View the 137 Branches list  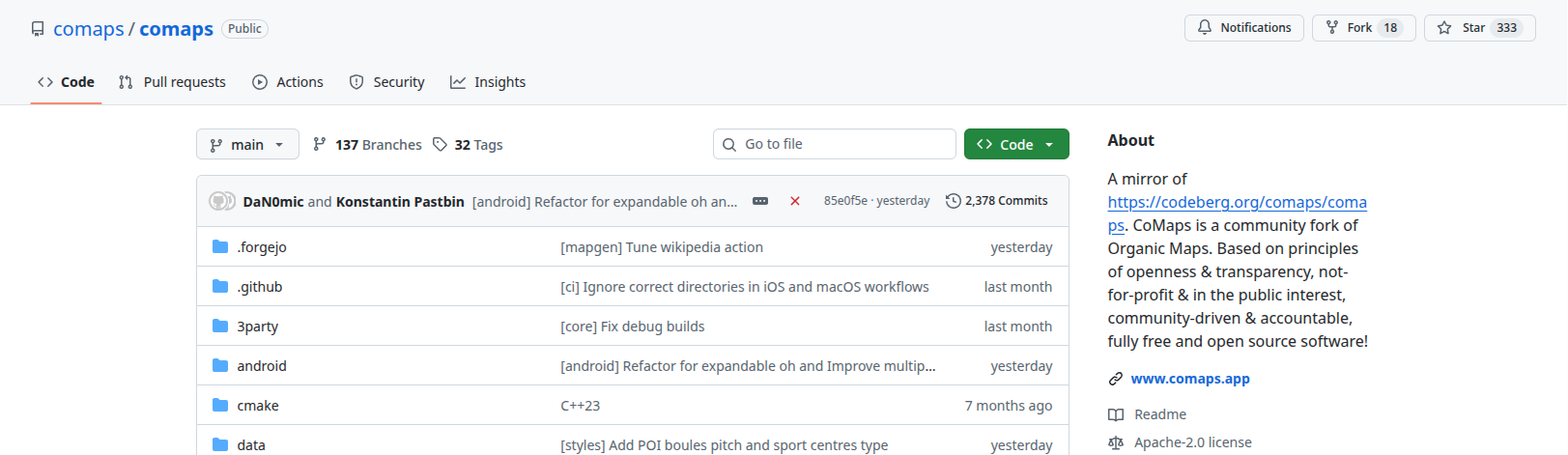(x=367, y=145)
